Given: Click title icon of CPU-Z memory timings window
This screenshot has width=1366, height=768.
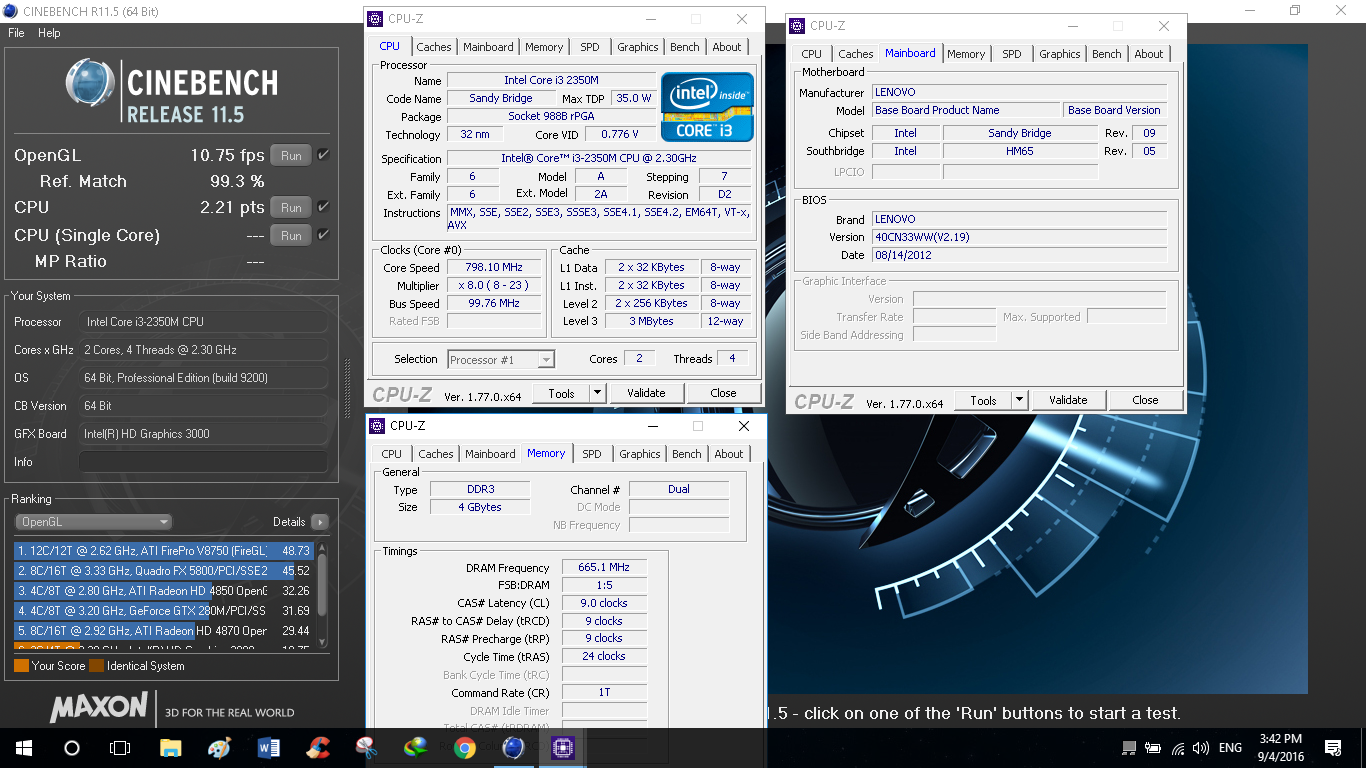Looking at the screenshot, I should click(375, 426).
